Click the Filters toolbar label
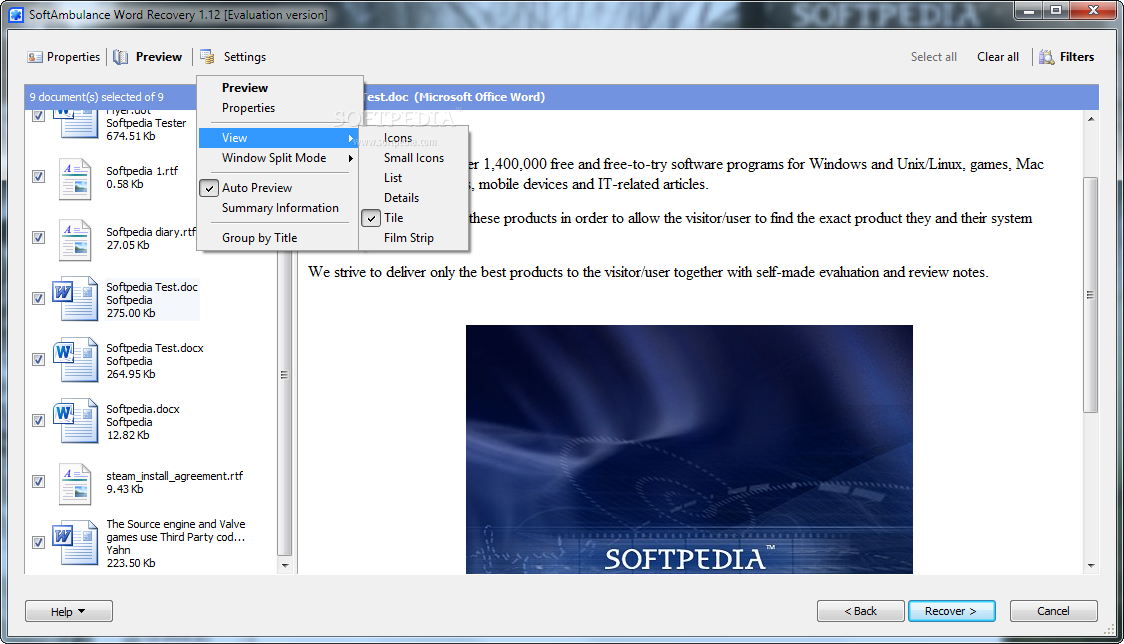 (x=1077, y=57)
